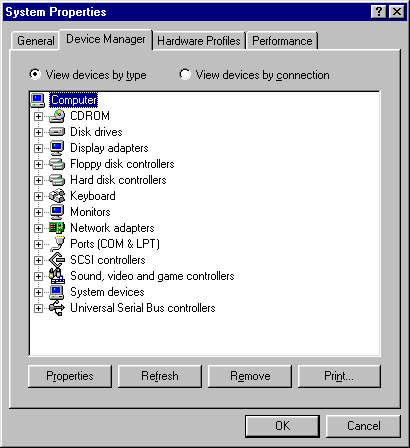Click the Universal Serial Bus controllers icon
The height and width of the screenshot is (448, 410).
click(57, 308)
